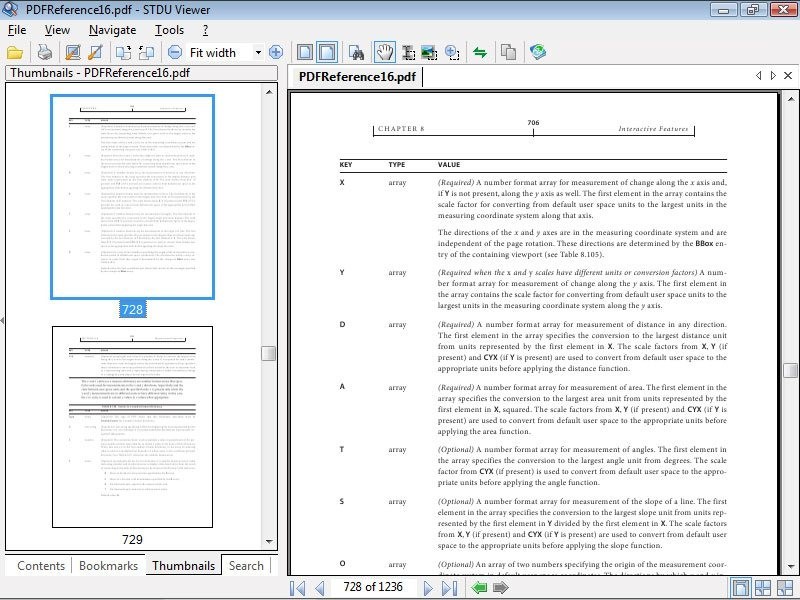This screenshot has width=800, height=600.
Task: Toggle single page layout in toolbar
Action: point(305,52)
